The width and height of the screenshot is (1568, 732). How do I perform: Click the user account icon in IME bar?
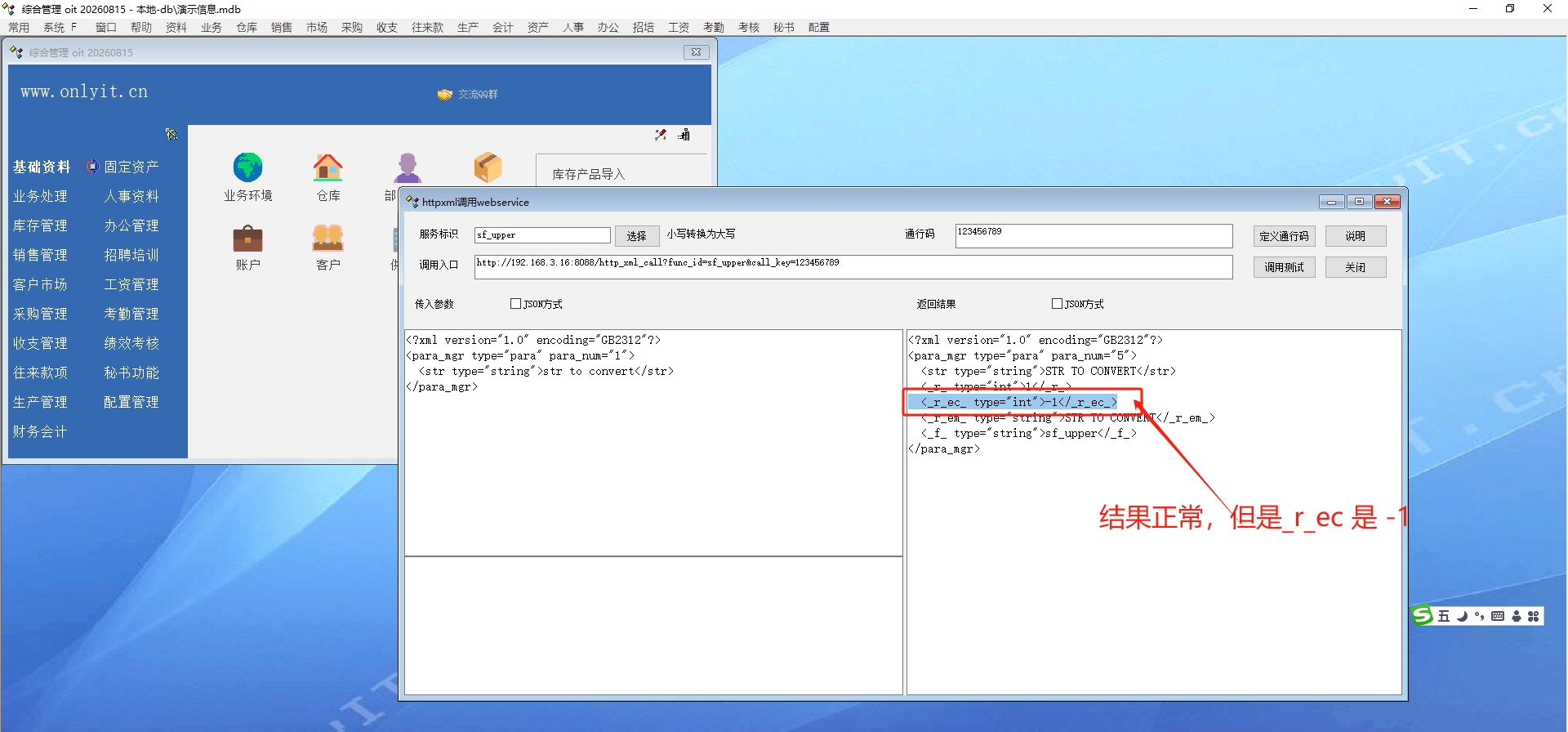1517,616
